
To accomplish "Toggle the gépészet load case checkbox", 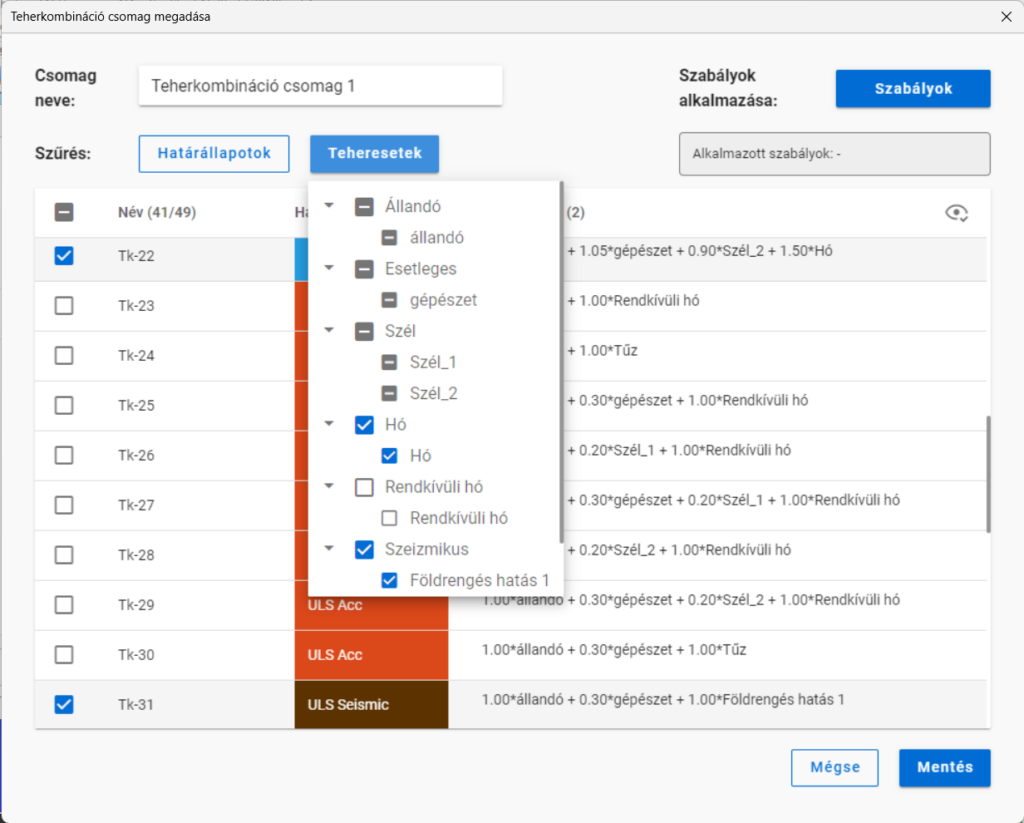I will [389, 300].
